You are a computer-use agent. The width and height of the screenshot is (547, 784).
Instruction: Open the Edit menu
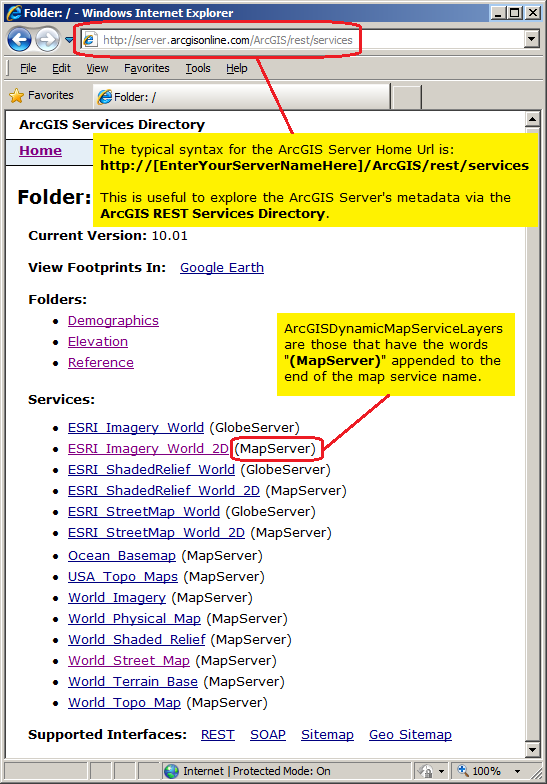coord(62,68)
